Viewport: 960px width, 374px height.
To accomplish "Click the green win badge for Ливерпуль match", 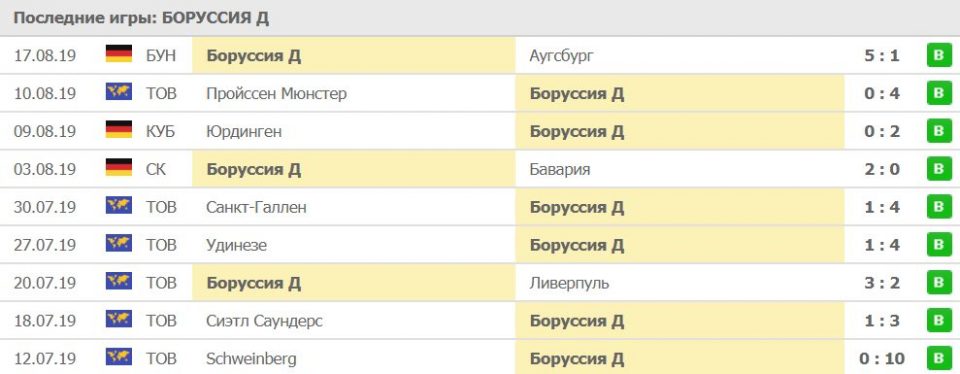I will [x=939, y=283].
